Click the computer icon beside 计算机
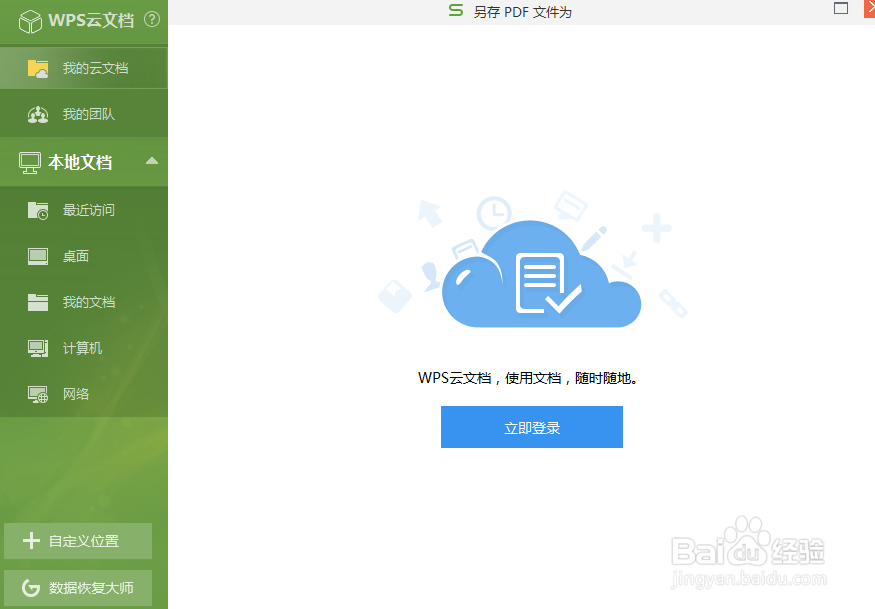This screenshot has height=609, width=875. (x=38, y=348)
